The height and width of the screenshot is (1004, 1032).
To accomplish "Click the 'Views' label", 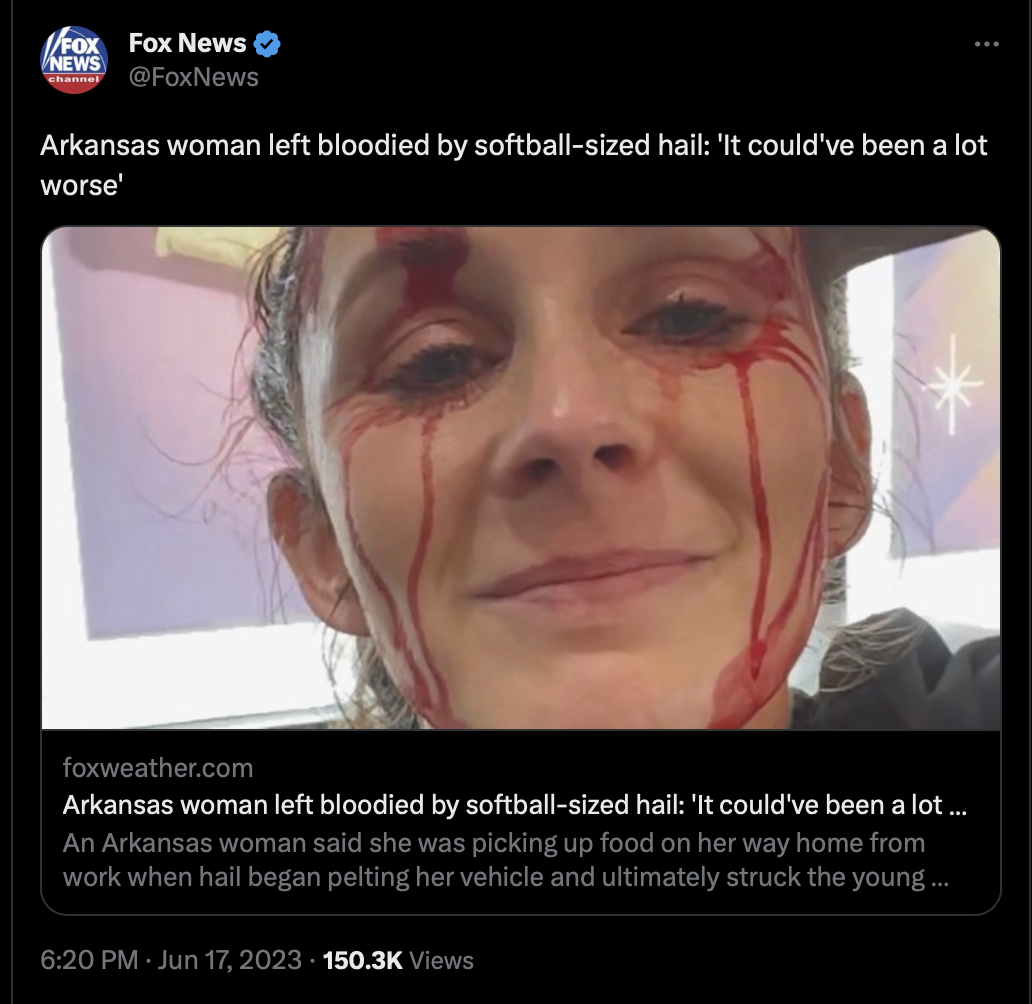I will [x=441, y=961].
